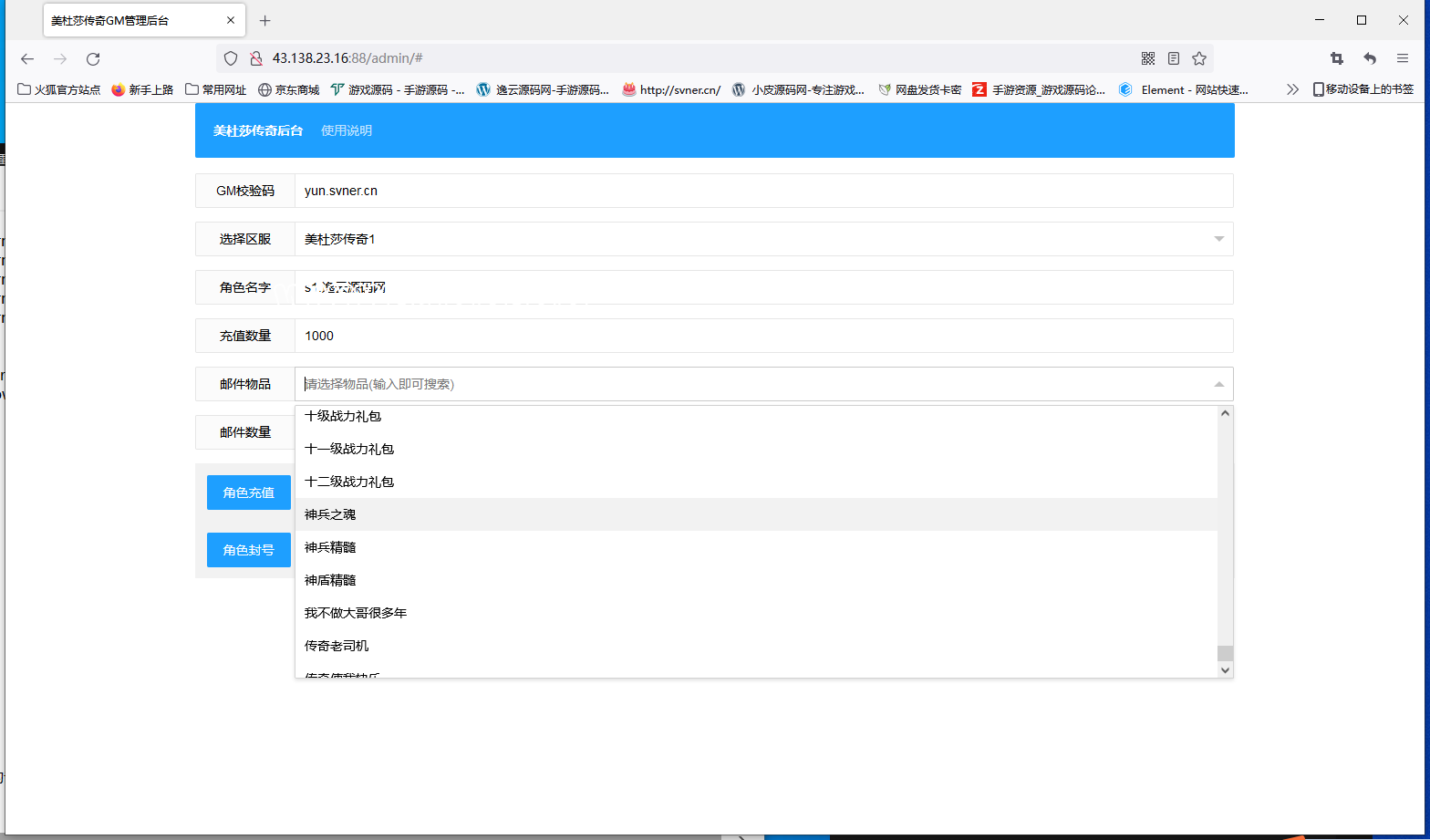
Task: Select 神兵精髓 item option
Action: click(x=756, y=547)
